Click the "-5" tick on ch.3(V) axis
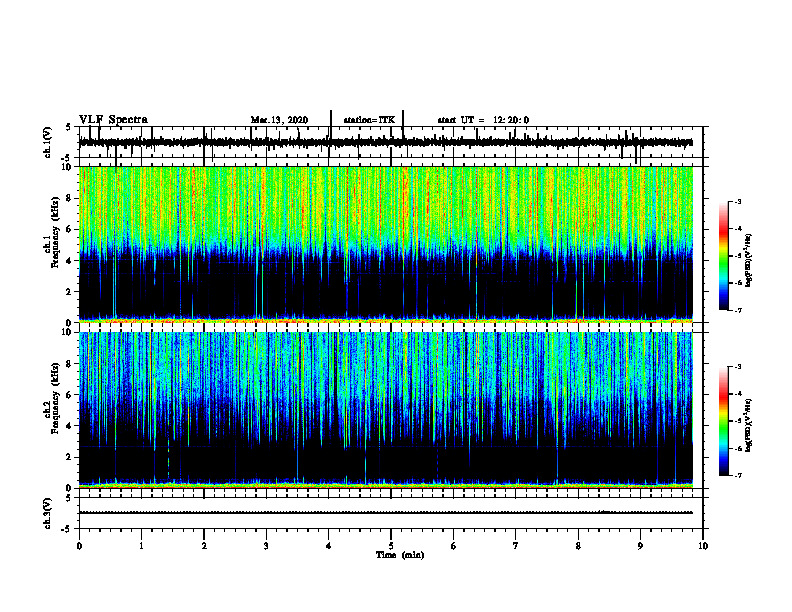Screen dimensions: 792x612 point(67,529)
